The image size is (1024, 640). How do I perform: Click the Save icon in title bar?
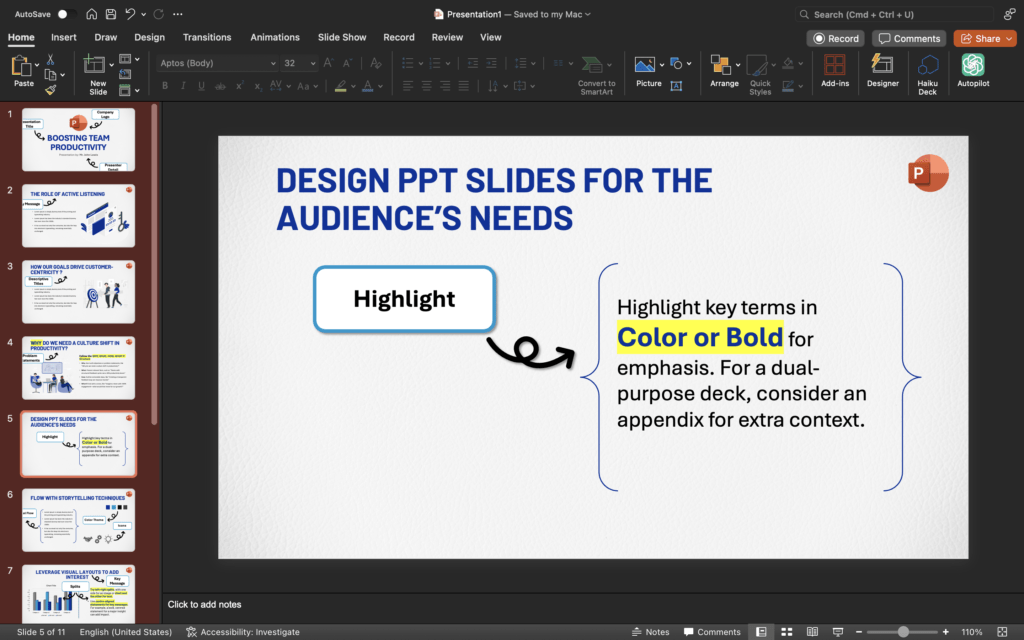pyautogui.click(x=113, y=14)
